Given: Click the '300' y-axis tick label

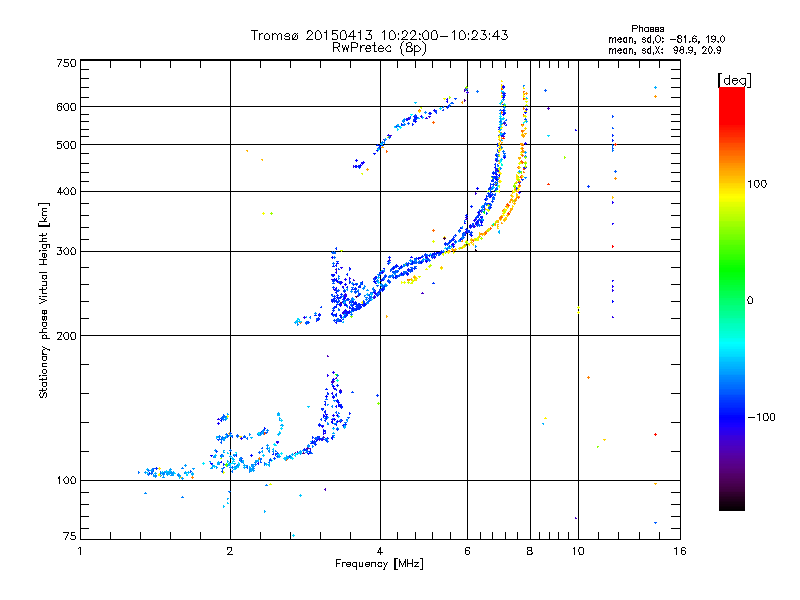Looking at the screenshot, I should [67, 252].
